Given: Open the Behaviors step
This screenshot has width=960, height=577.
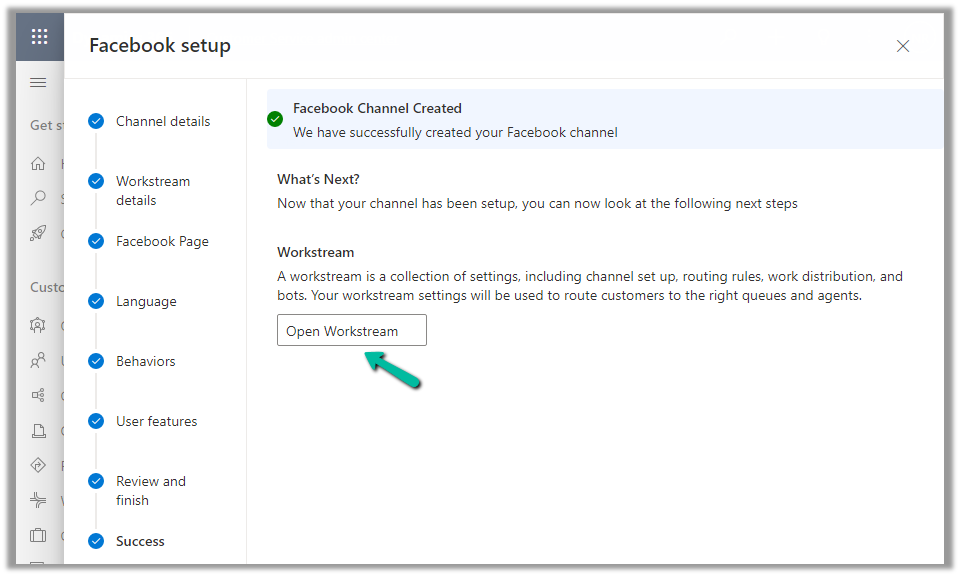Looking at the screenshot, I should click(x=145, y=361).
